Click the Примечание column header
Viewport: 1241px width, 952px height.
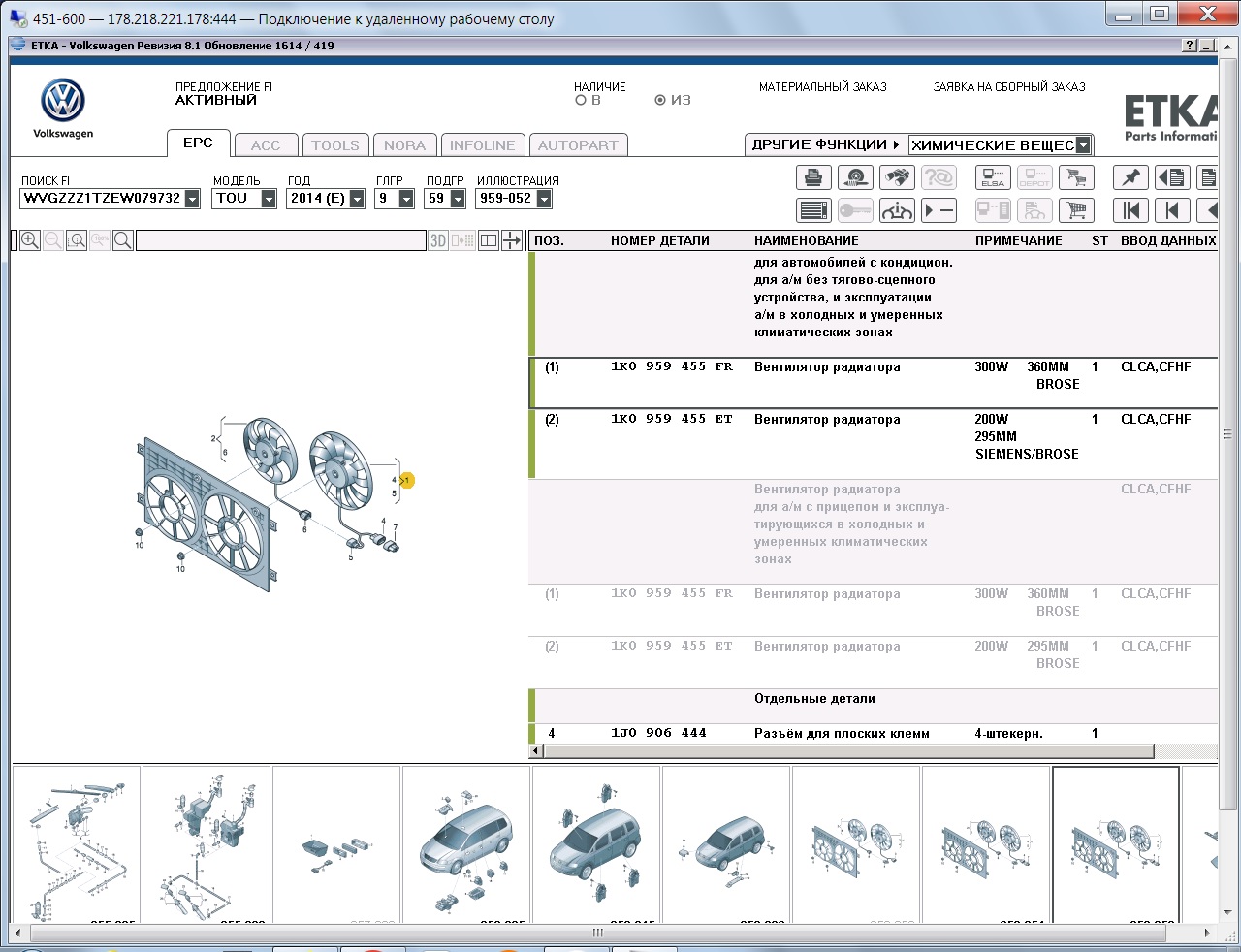coord(1019,240)
